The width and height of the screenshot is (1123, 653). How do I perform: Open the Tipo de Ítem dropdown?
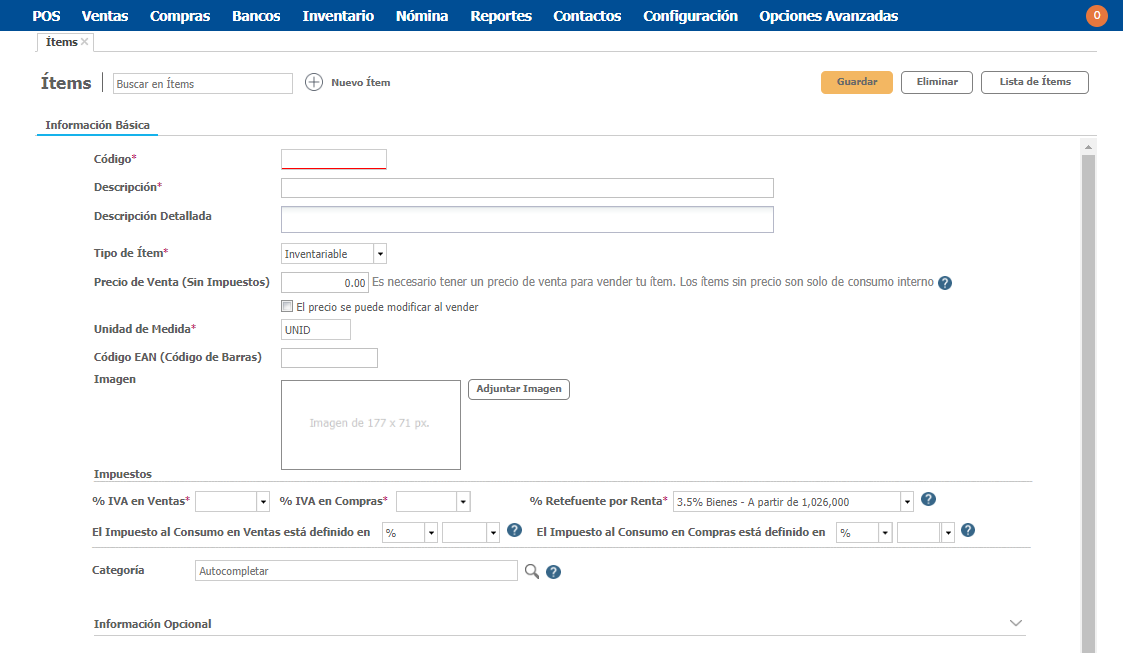(x=380, y=254)
